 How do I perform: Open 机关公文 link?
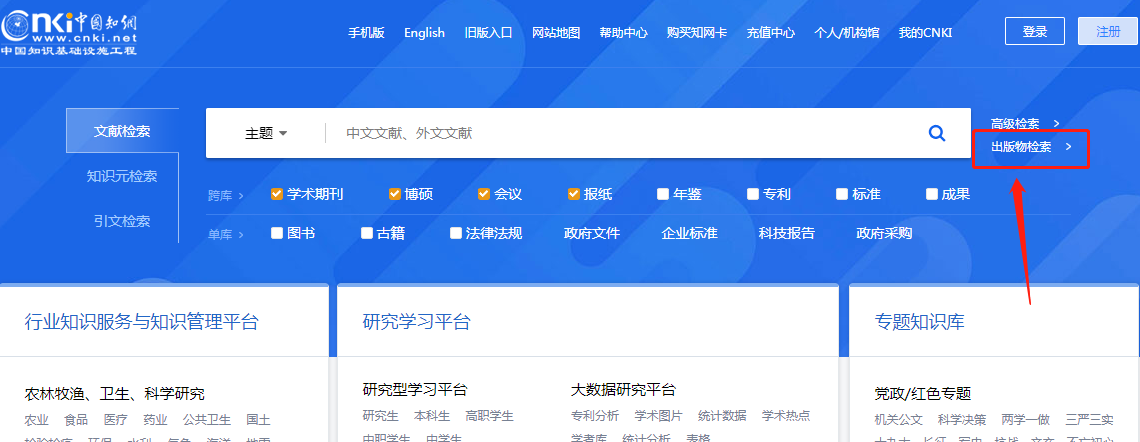pos(899,419)
